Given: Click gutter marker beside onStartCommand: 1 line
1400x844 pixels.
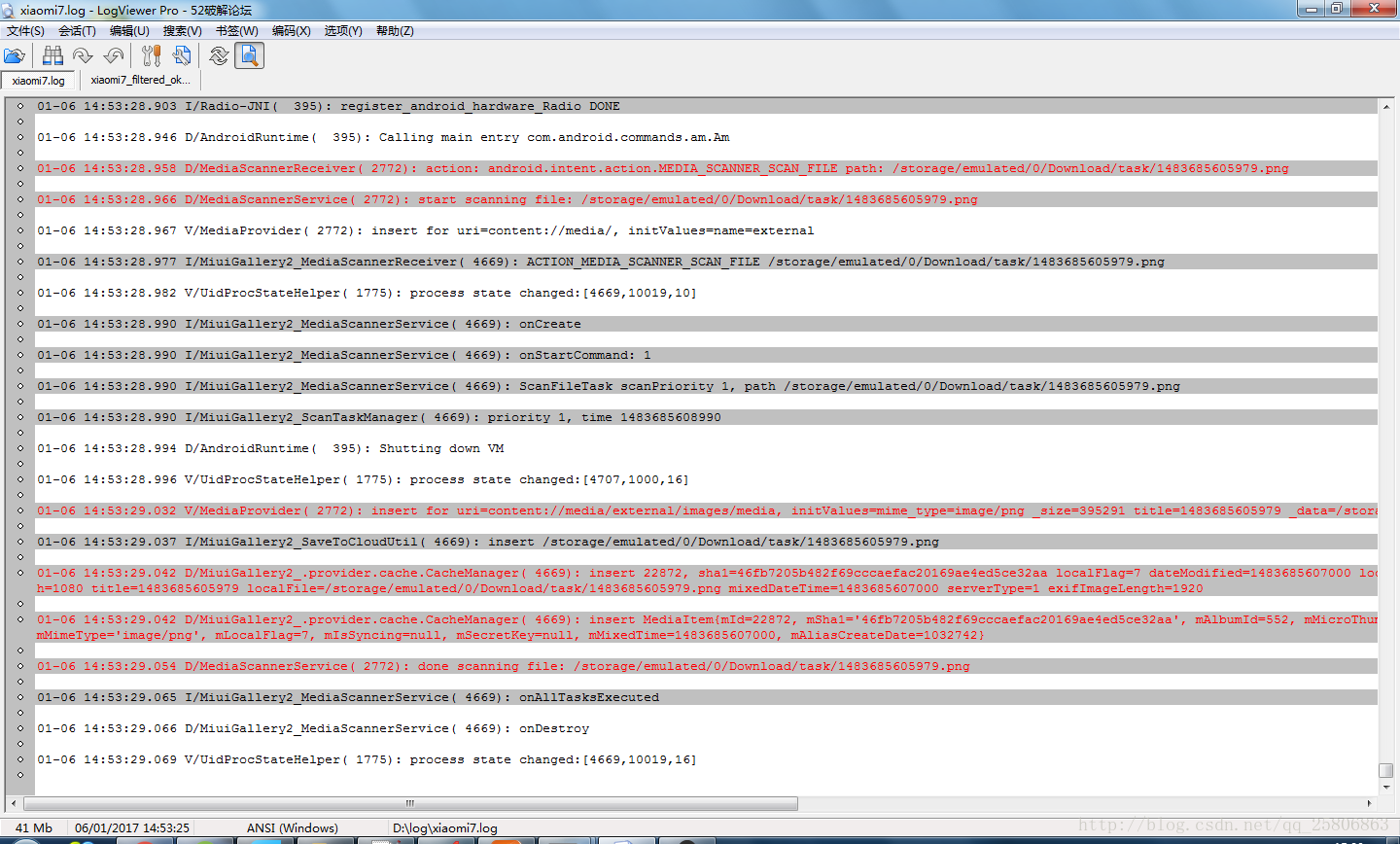Looking at the screenshot, I should click(x=19, y=355).
